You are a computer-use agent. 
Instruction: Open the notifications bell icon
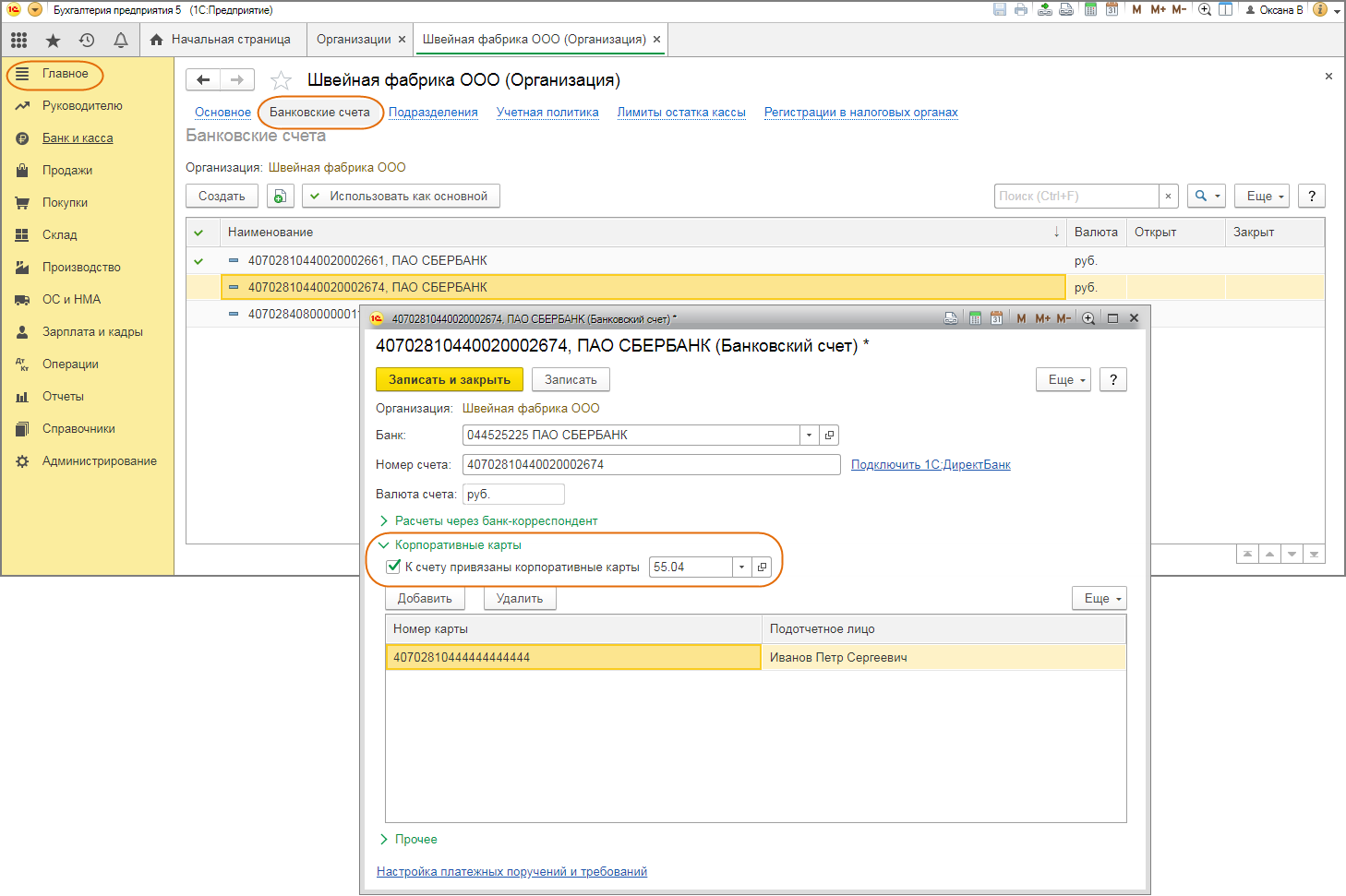(x=121, y=40)
